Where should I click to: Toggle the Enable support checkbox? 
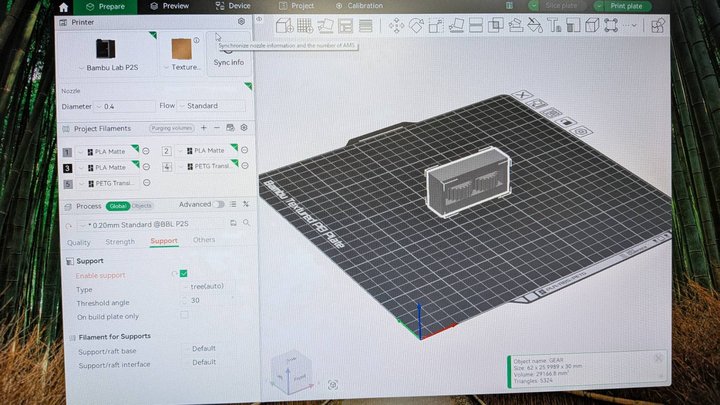(x=184, y=274)
